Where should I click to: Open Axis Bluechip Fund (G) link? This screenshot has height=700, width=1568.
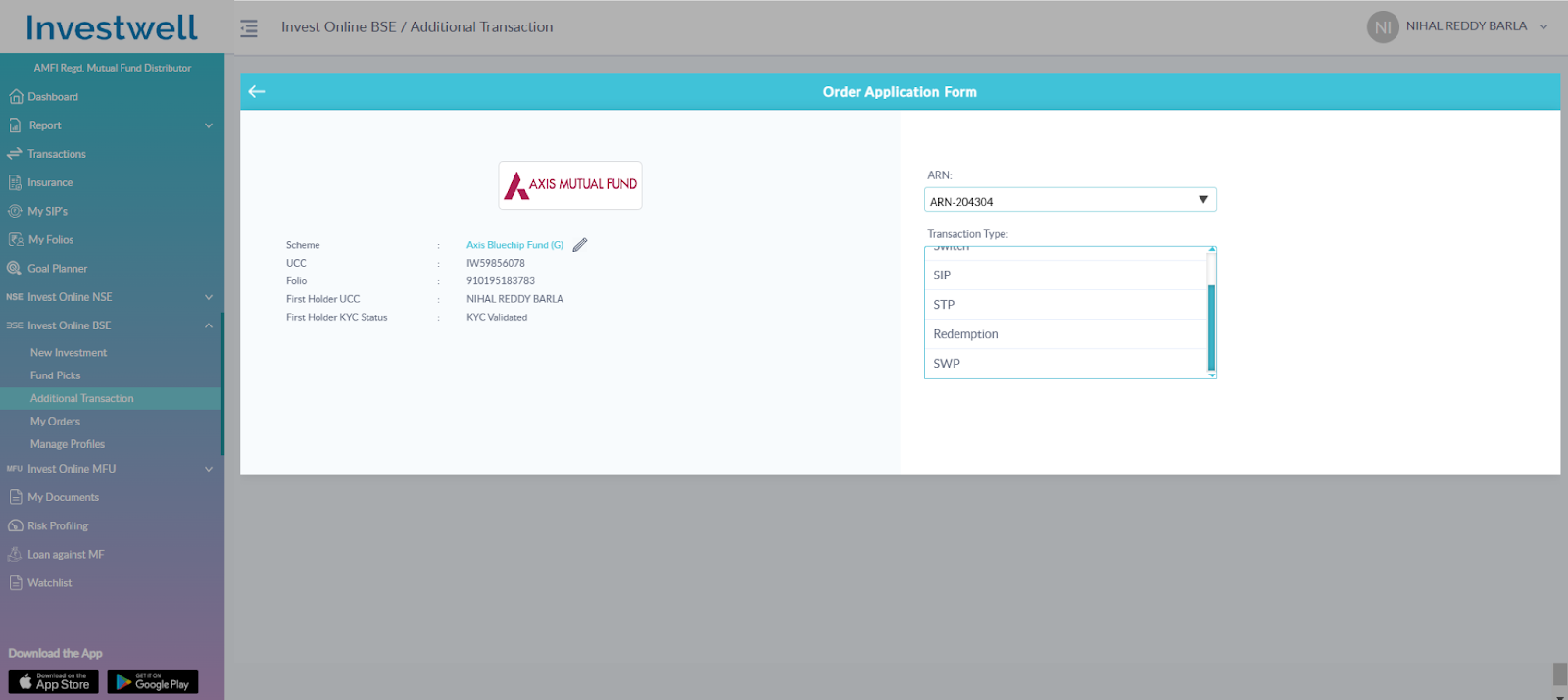click(514, 245)
